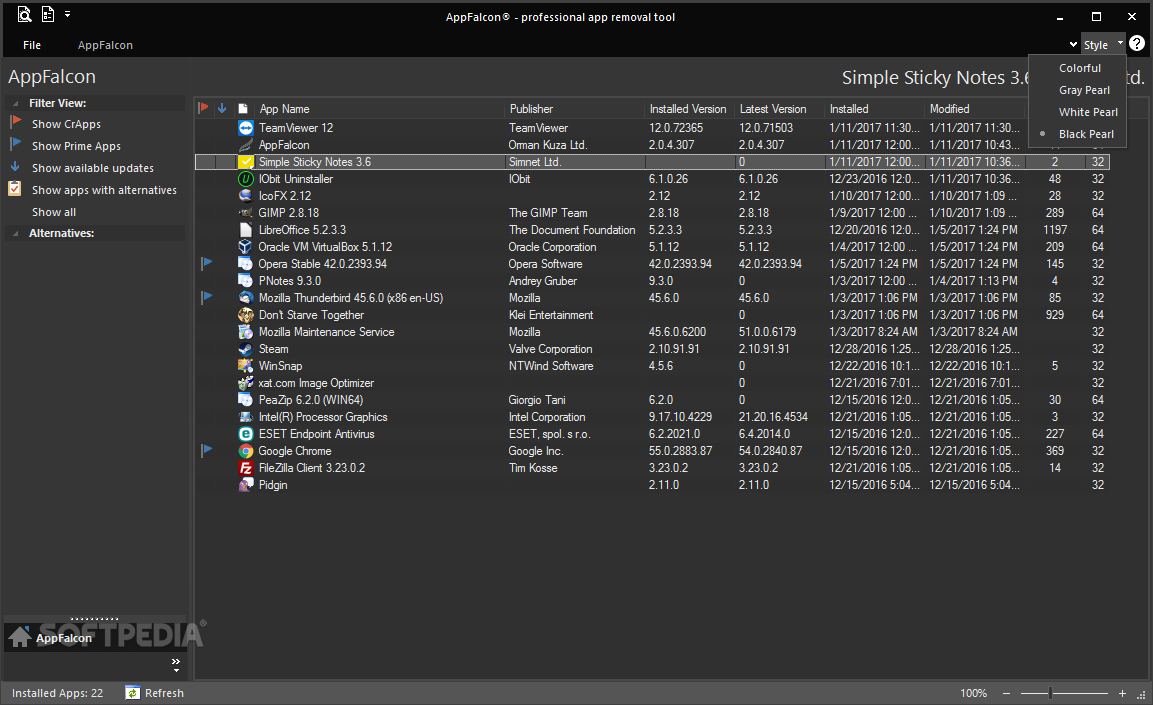The image size is (1153, 705).
Task: Toggle the checkbox icon for apps with alternatives
Action: click(x=15, y=189)
